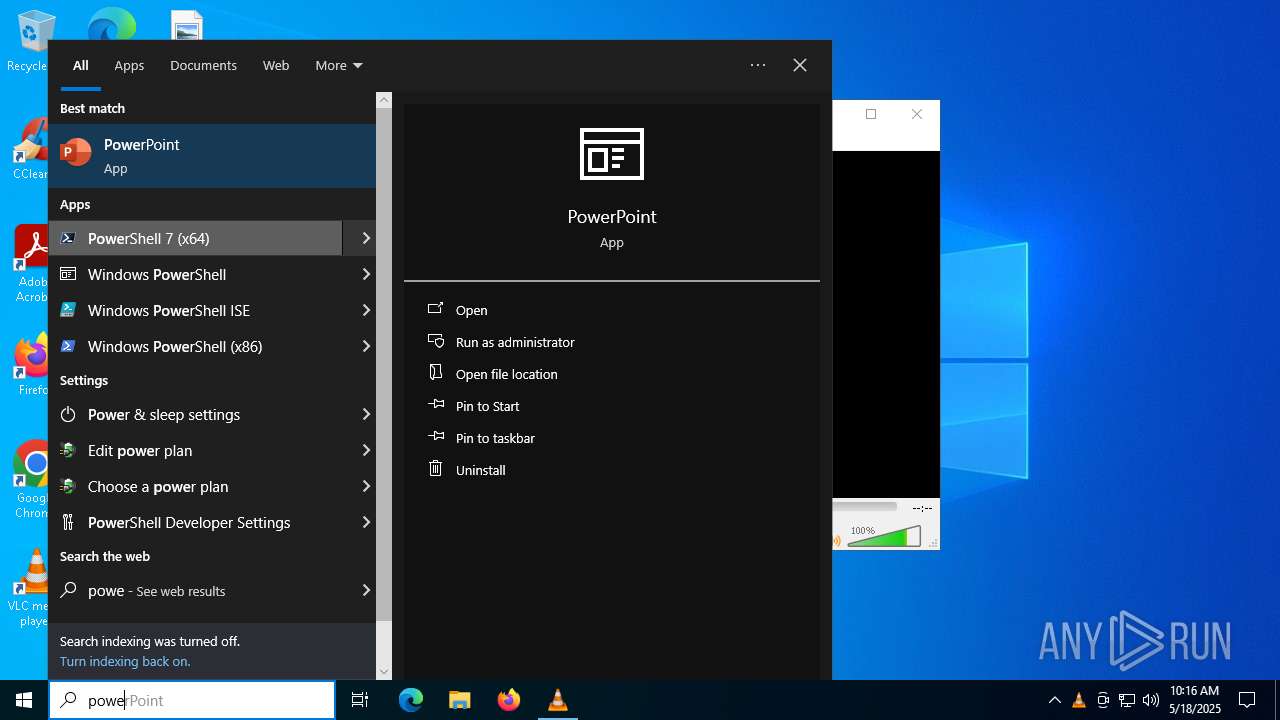Image resolution: width=1280 pixels, height=720 pixels.
Task: Click the Windows Start button
Action: coord(24,700)
